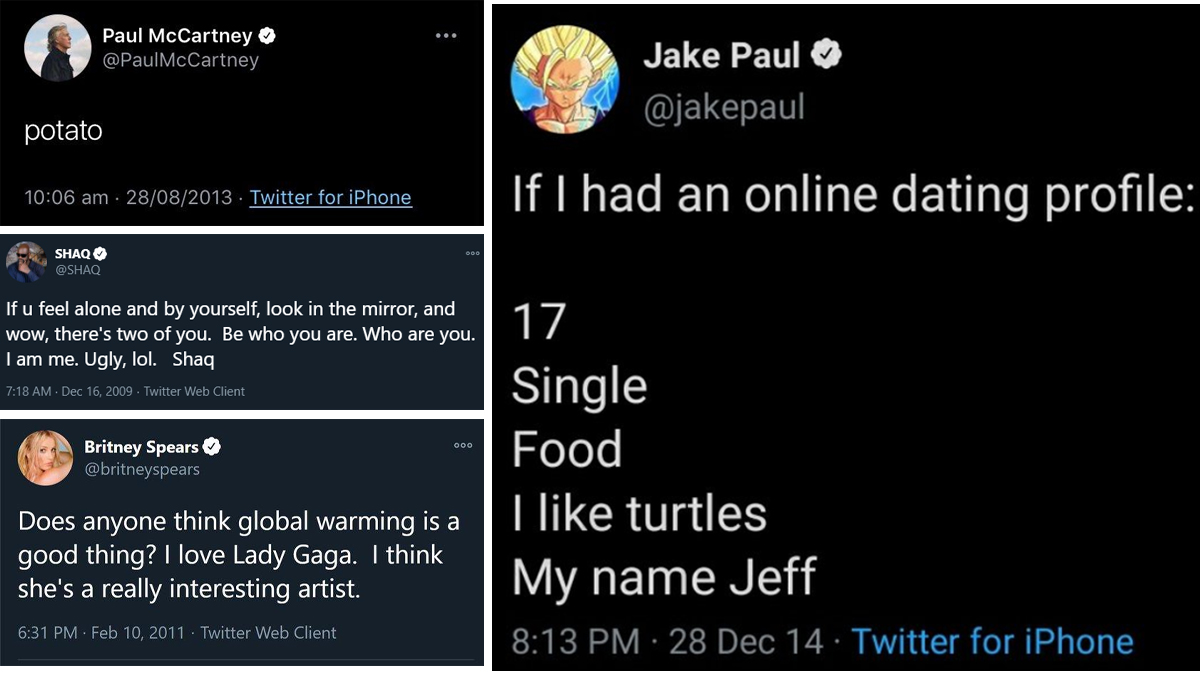Click the @SHAQ handle

77,270
